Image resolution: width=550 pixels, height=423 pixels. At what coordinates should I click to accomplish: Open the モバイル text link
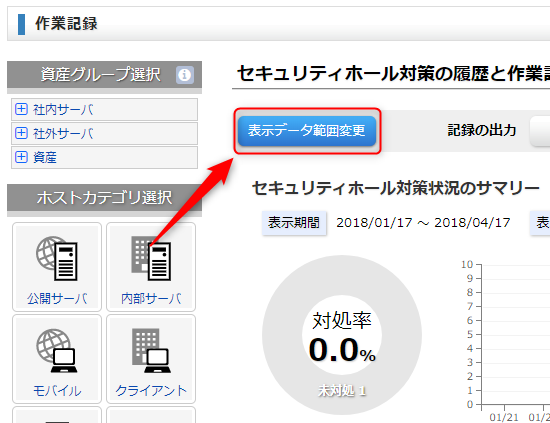click(57, 390)
